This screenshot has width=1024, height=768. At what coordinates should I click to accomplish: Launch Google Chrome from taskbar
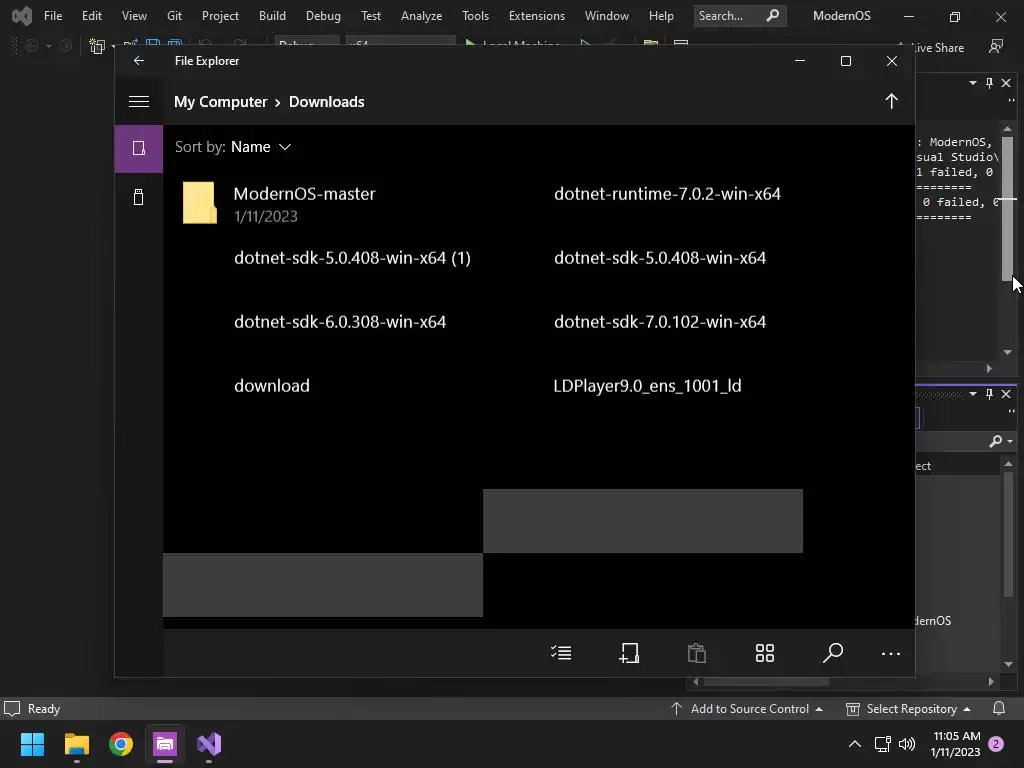[x=121, y=744]
